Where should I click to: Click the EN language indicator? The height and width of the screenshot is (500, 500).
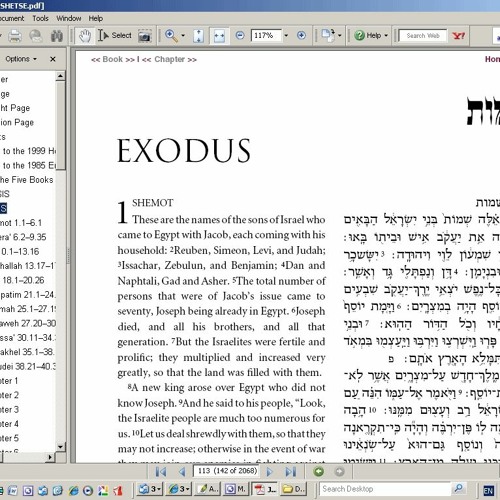489,490
